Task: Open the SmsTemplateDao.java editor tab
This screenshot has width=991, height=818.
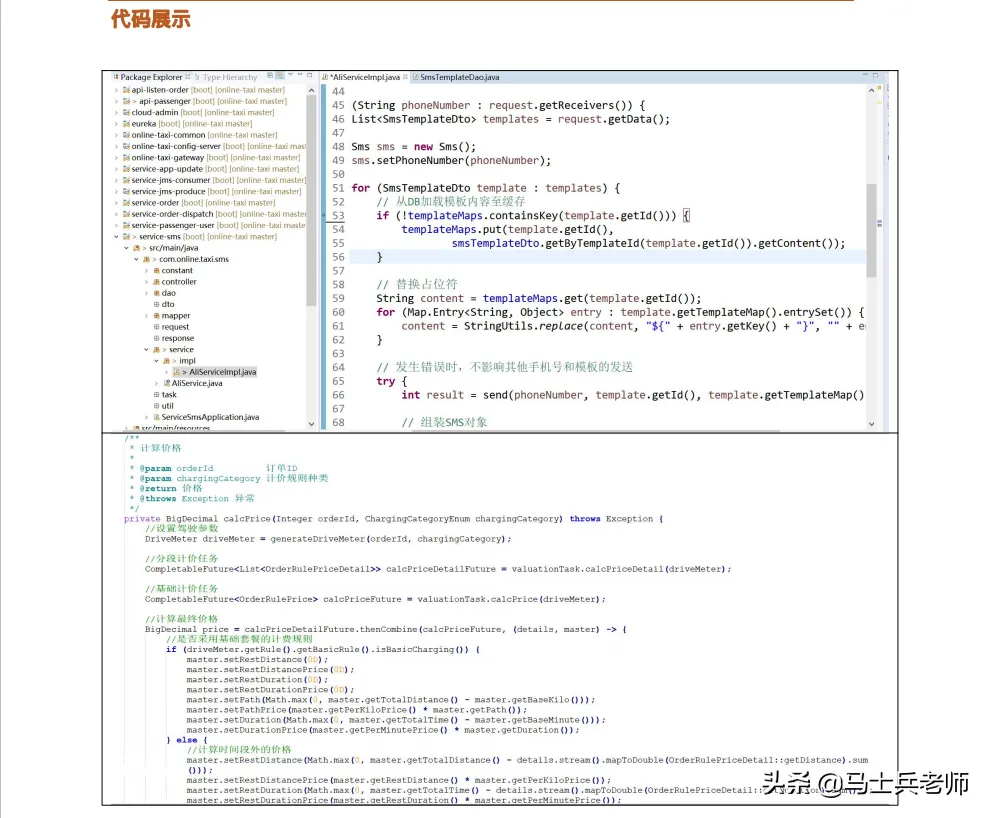Action: point(459,77)
